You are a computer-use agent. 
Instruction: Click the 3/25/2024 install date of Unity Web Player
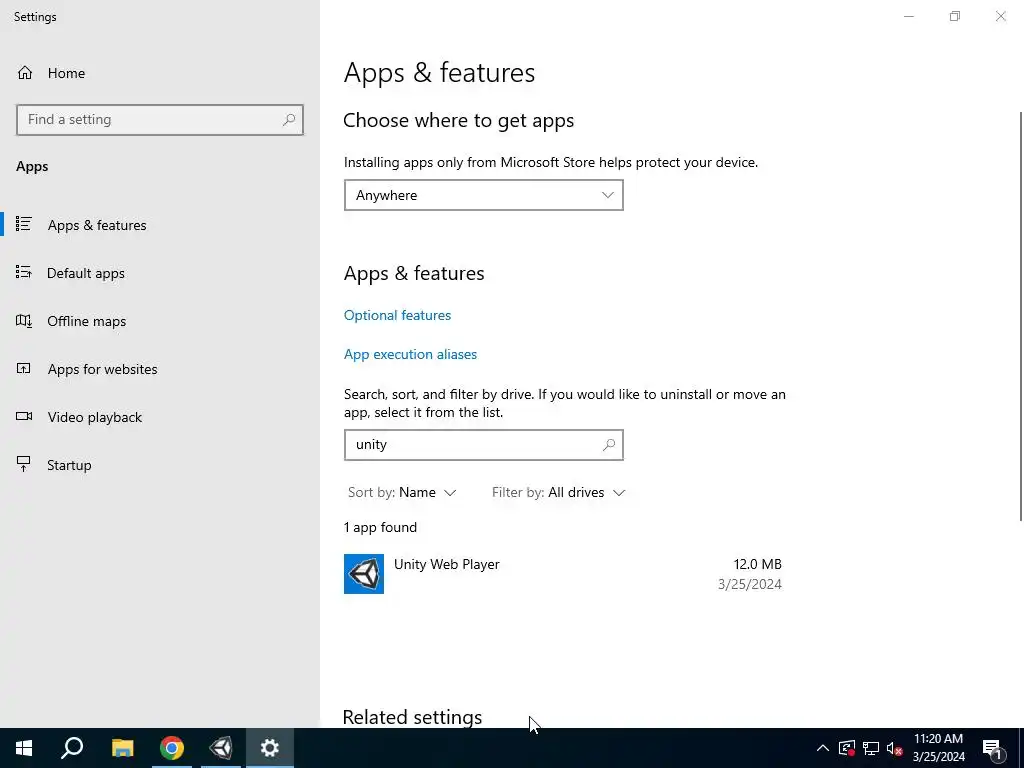click(x=750, y=584)
